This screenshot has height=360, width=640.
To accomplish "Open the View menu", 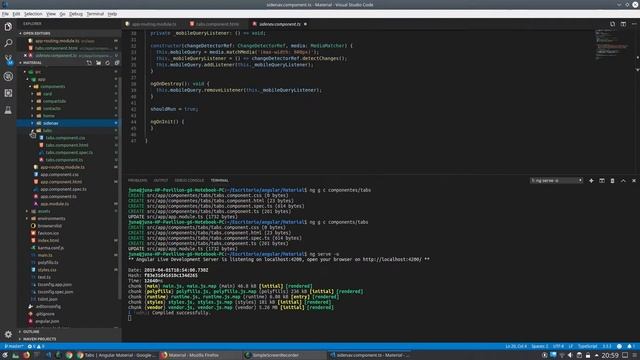I will [x=51, y=14].
